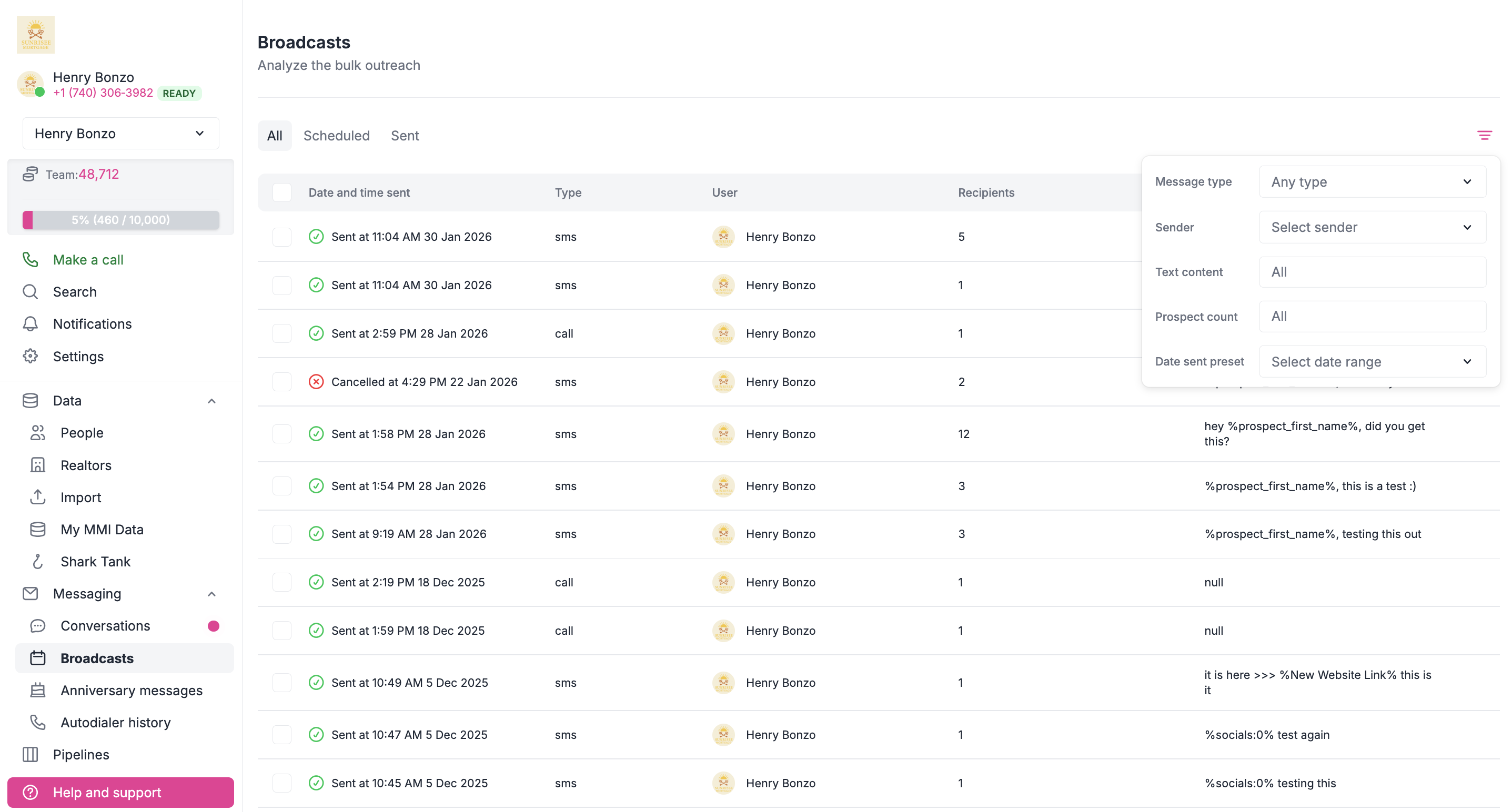Open Shark Tank in sidebar
The image size is (1512, 812).
125,562
